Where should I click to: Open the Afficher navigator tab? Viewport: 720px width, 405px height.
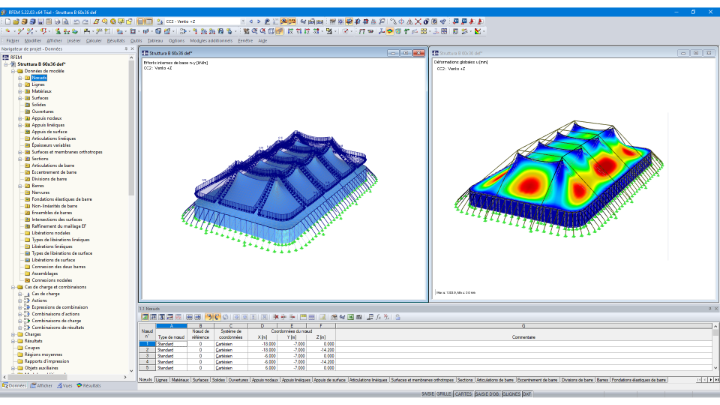pyautogui.click(x=41, y=386)
